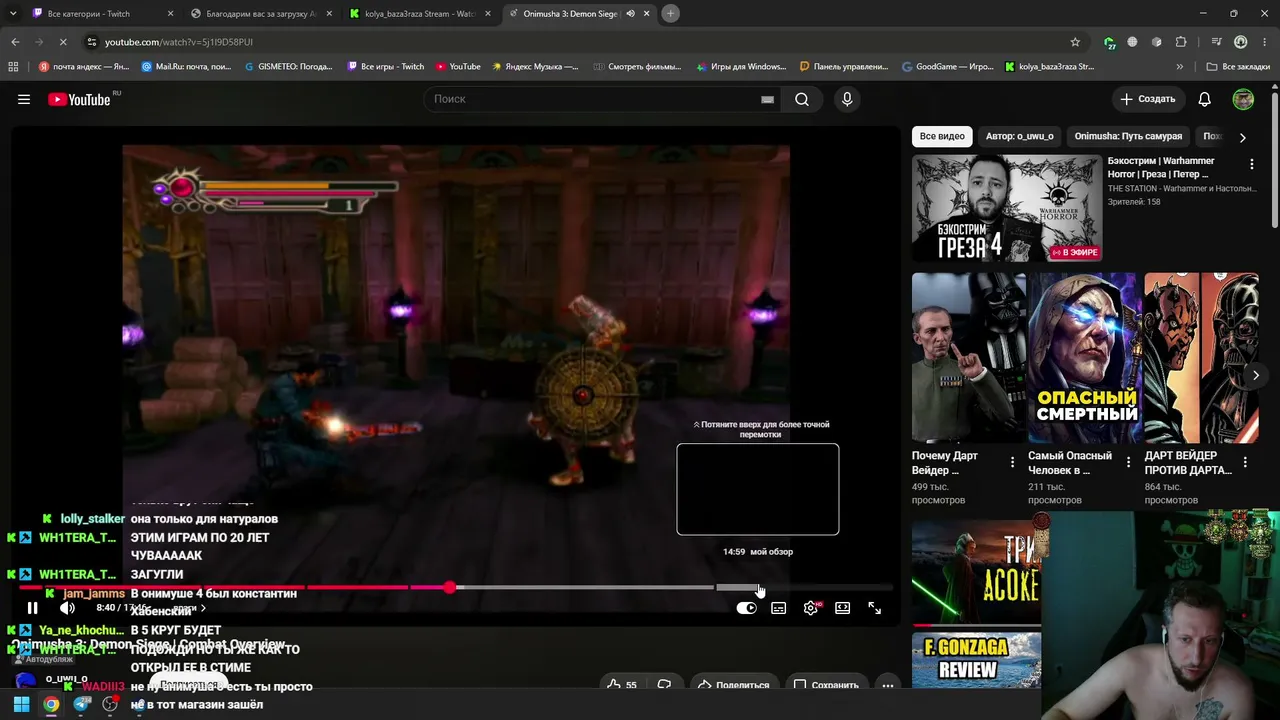
Task: Go to the YouTube home logo
Action: click(80, 99)
